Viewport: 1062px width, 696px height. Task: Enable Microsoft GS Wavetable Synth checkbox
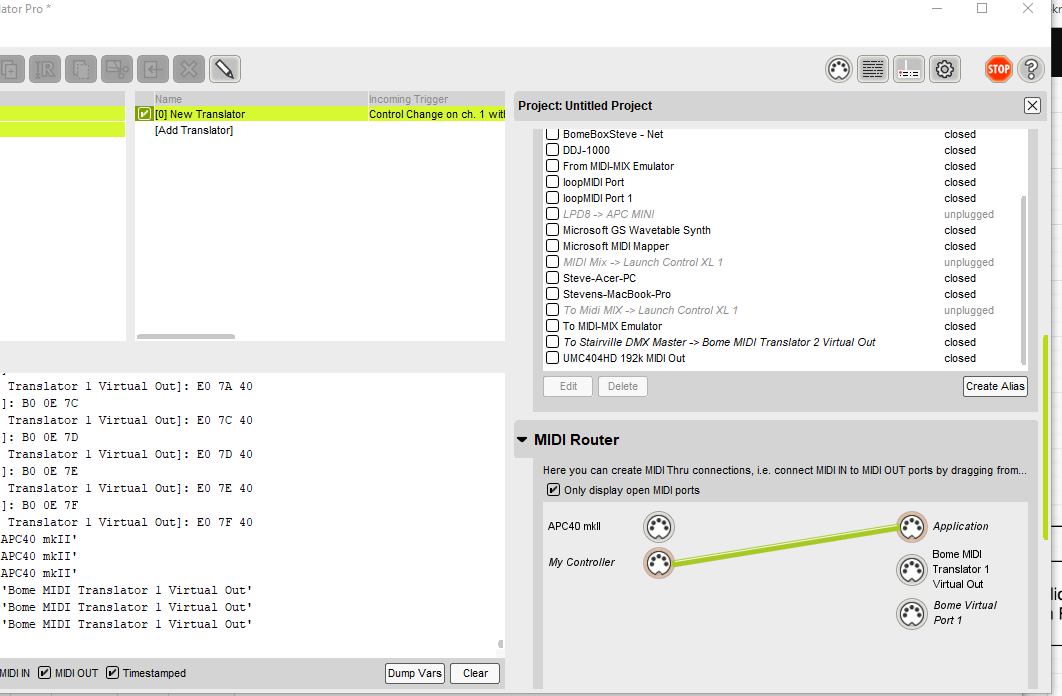(x=553, y=230)
